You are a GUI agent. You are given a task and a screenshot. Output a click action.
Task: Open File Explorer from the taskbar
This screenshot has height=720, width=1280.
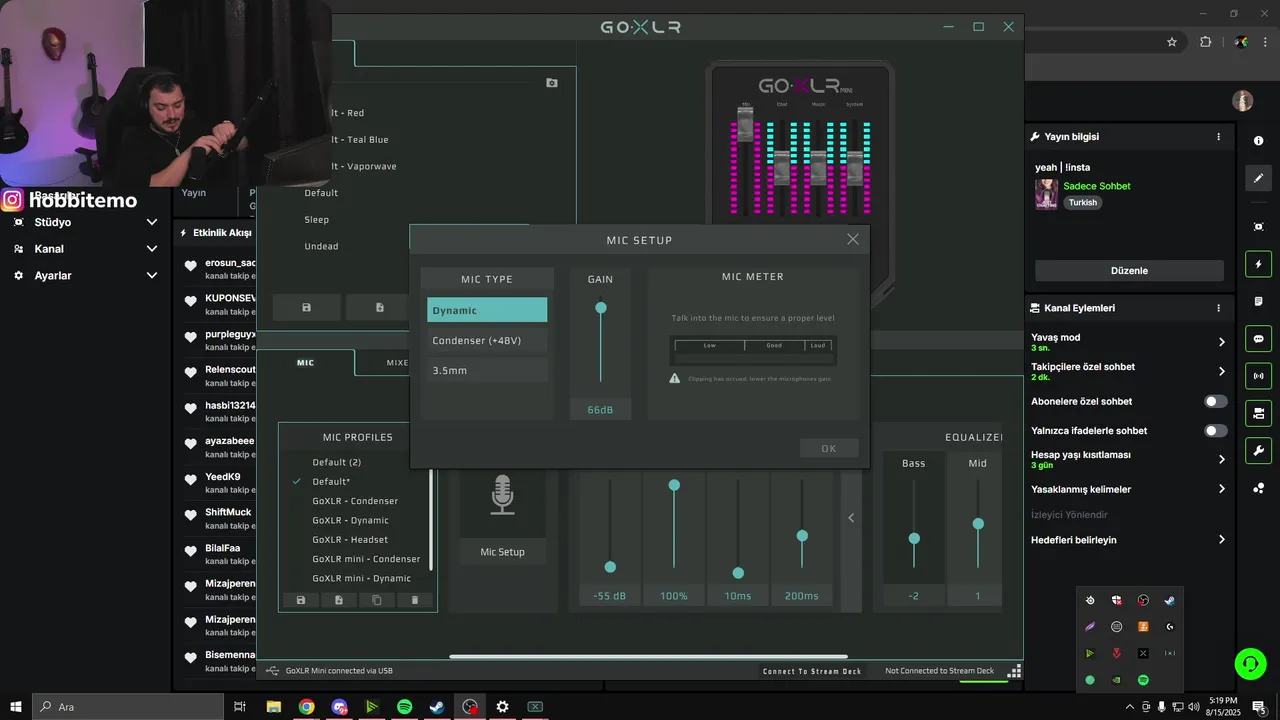click(x=273, y=707)
